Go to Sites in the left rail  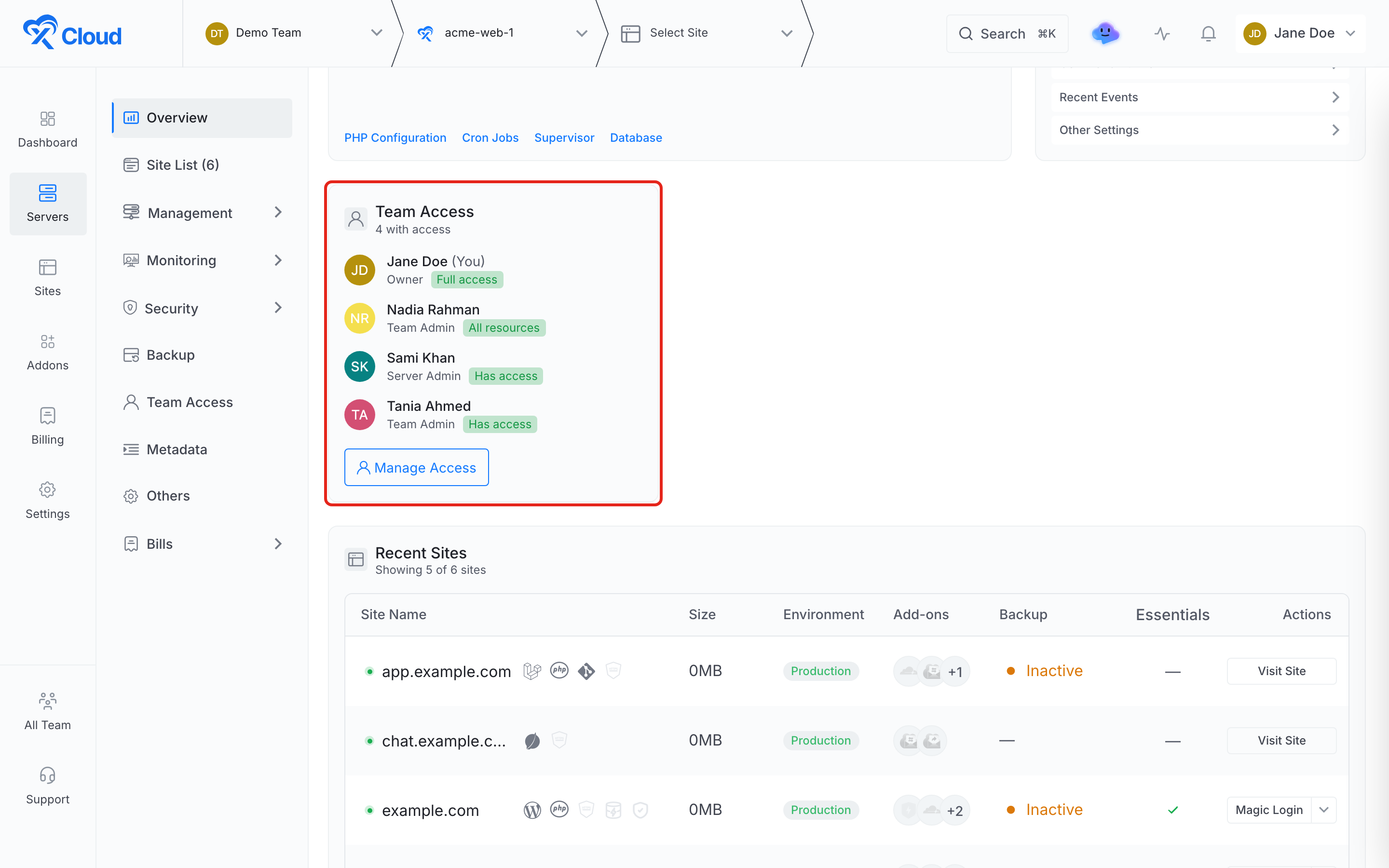pyautogui.click(x=48, y=278)
